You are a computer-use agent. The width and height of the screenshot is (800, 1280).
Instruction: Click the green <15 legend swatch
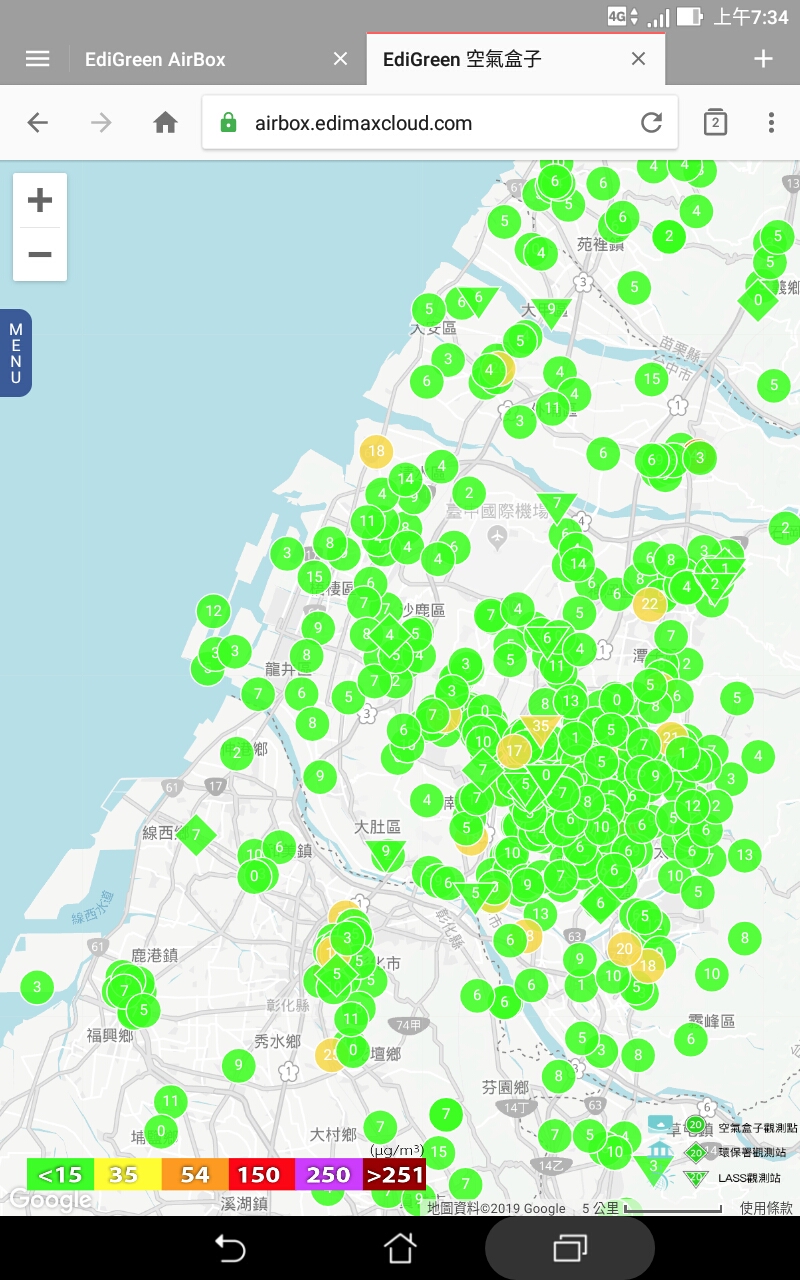click(x=60, y=1174)
